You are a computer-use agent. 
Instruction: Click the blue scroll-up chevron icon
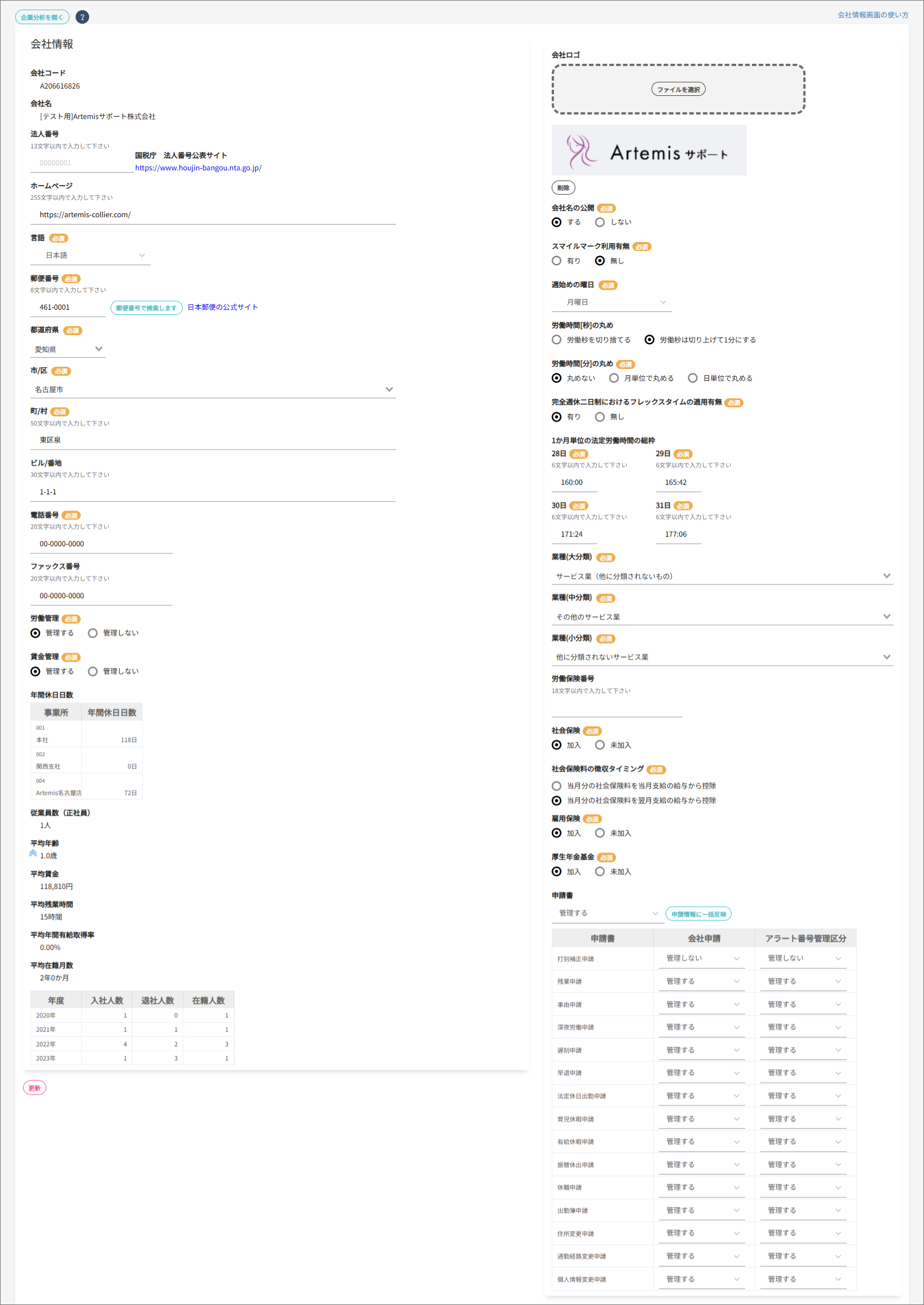(x=33, y=853)
